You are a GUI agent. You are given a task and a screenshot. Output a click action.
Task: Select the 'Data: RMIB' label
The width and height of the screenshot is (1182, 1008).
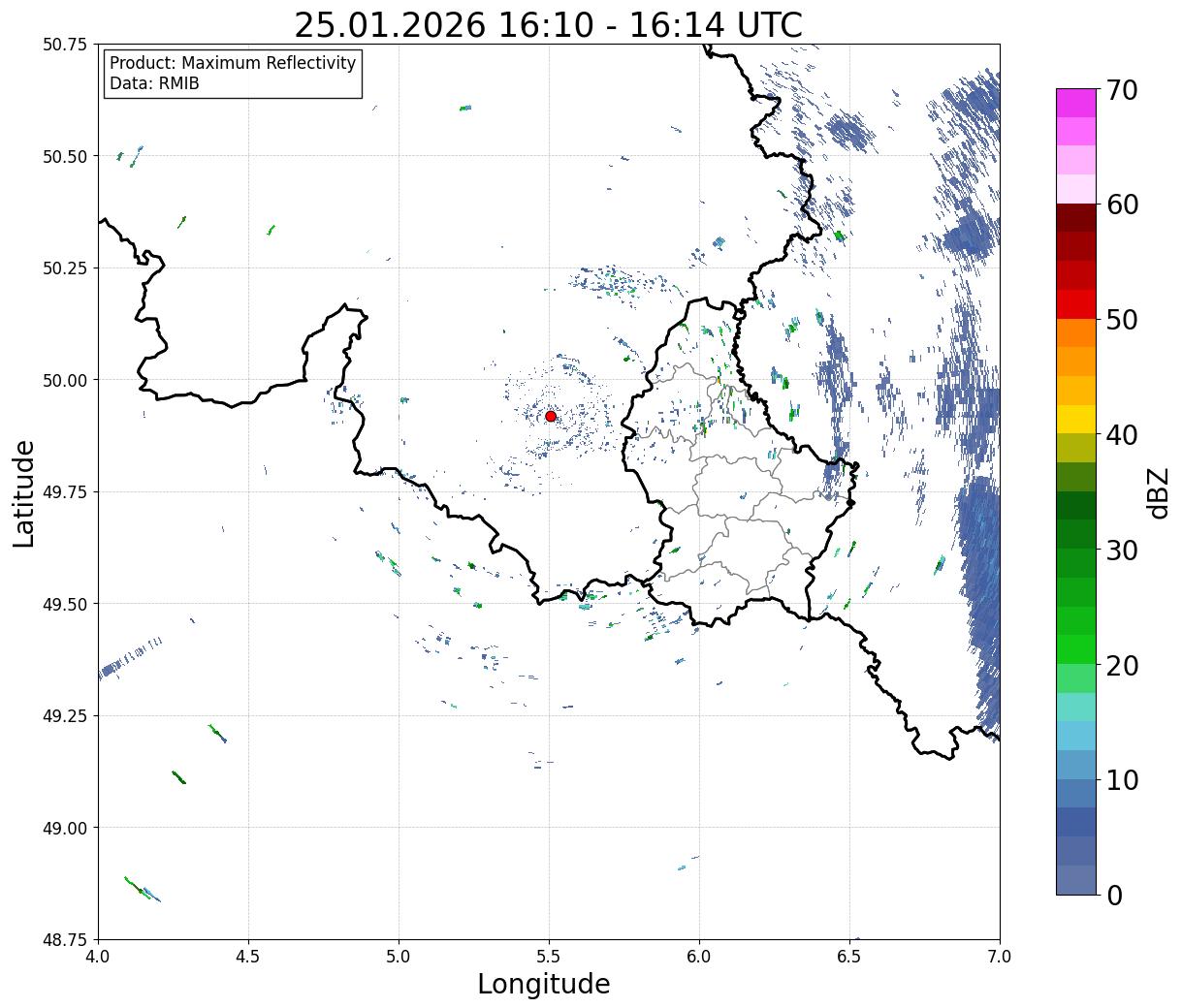(154, 83)
